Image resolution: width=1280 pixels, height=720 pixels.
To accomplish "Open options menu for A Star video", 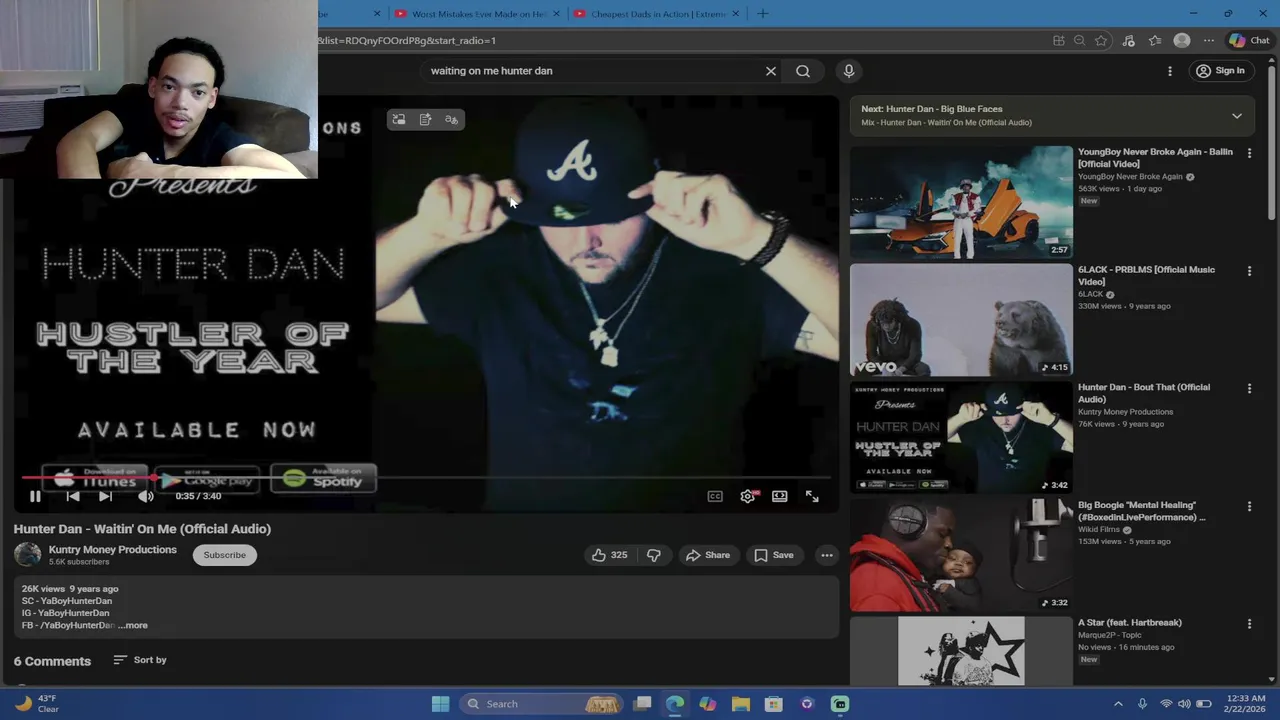I will [1249, 624].
